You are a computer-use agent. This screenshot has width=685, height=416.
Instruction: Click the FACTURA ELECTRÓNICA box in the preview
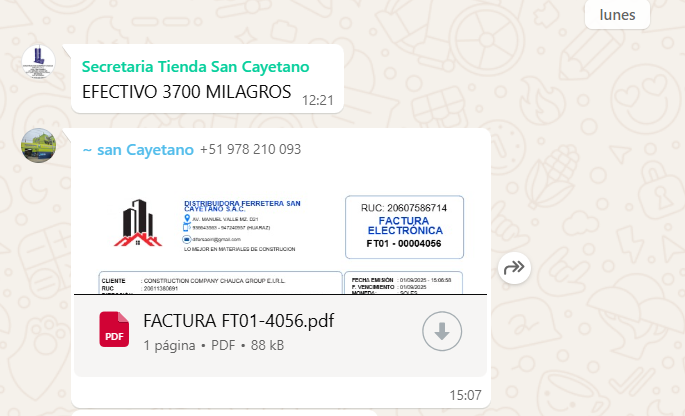[404, 227]
